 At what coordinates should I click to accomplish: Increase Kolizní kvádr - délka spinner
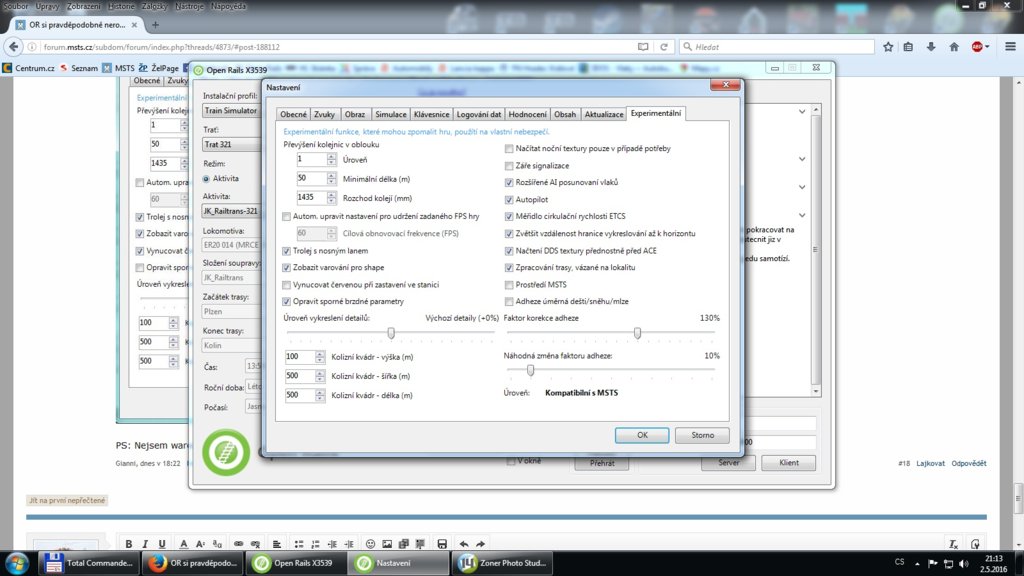tap(320, 392)
